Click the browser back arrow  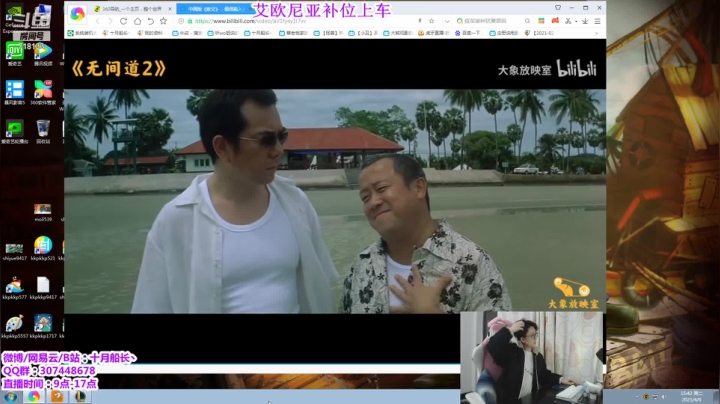[97, 21]
